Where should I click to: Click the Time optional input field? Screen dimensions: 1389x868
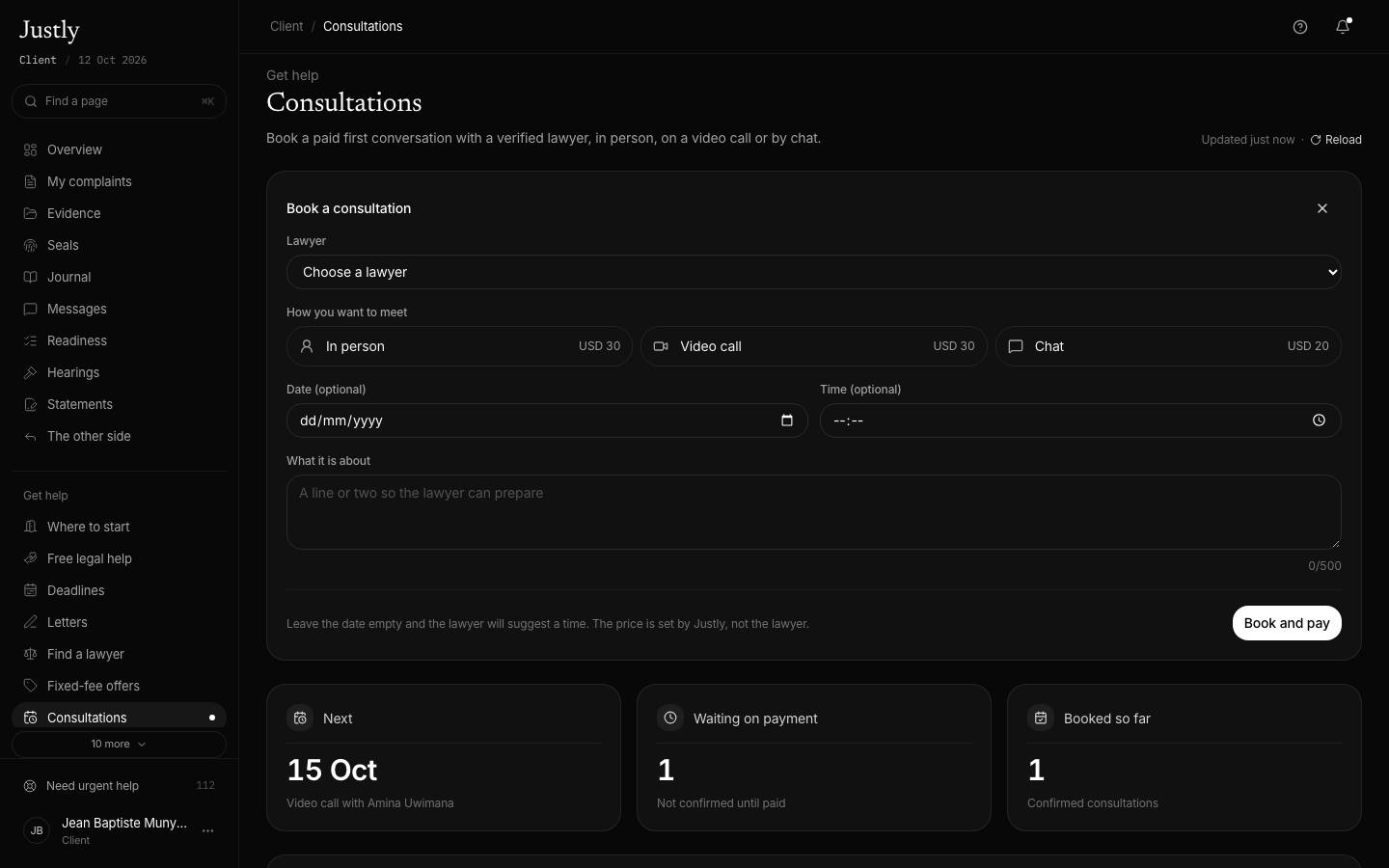[x=1080, y=420]
